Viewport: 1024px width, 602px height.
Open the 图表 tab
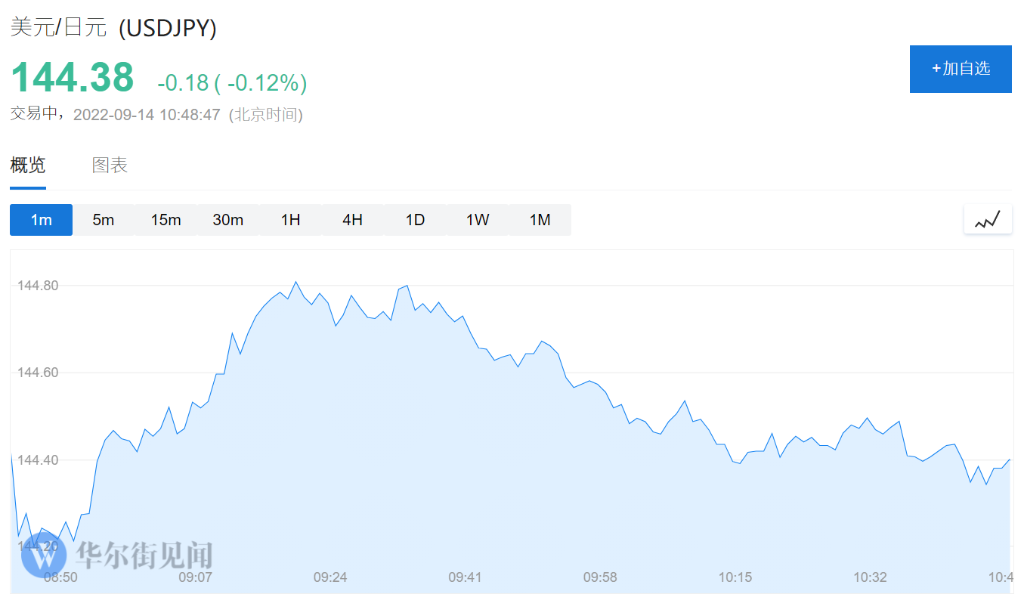[110, 166]
